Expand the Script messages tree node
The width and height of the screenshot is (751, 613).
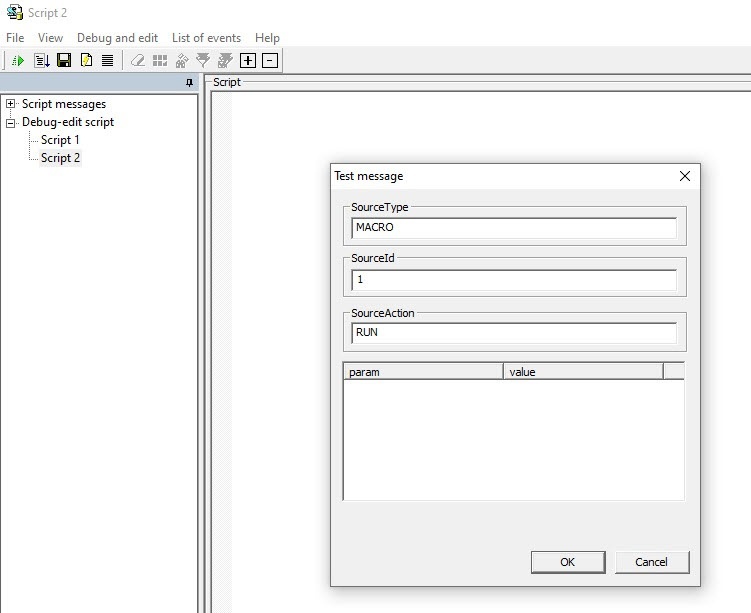coord(10,103)
